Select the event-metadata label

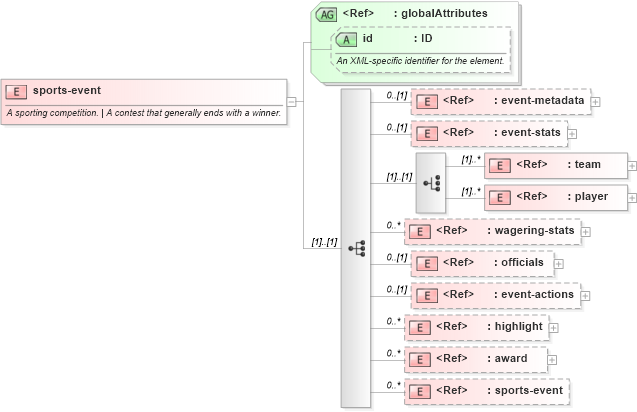point(542,100)
